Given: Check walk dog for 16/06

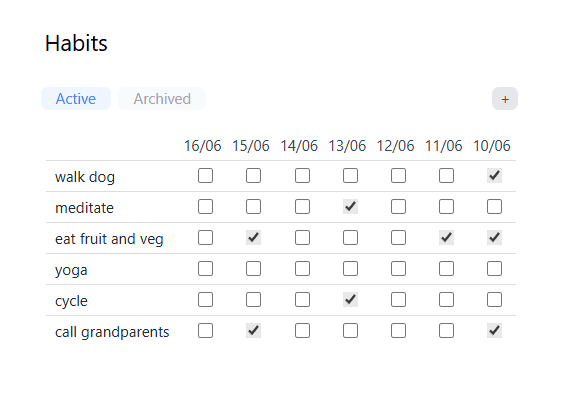Looking at the screenshot, I should pyautogui.click(x=205, y=176).
